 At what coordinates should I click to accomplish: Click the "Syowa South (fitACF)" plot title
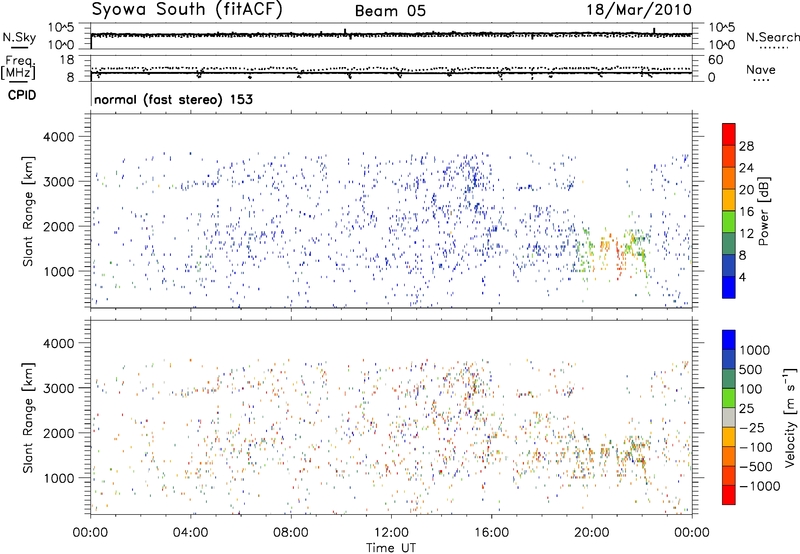pos(186,9)
